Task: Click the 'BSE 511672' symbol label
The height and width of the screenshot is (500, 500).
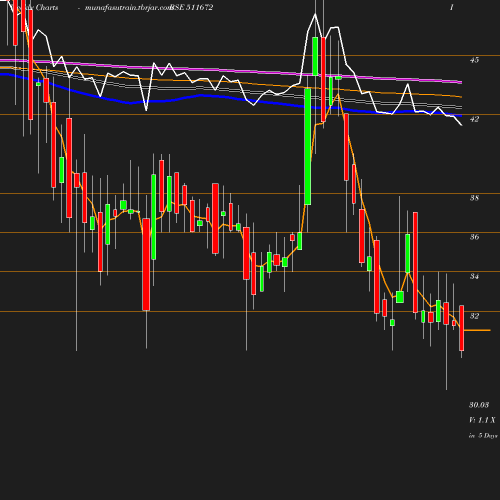Action: (191, 7)
